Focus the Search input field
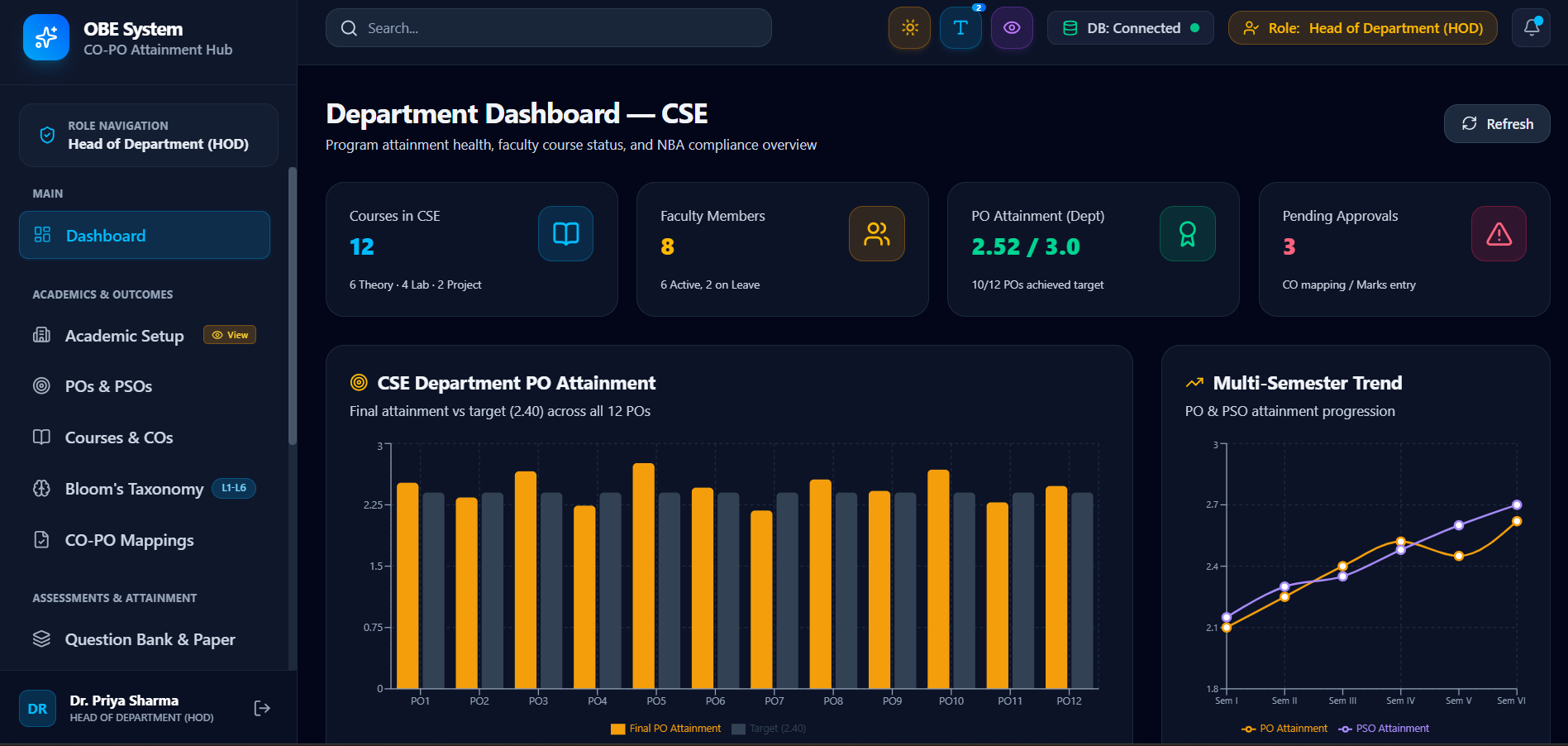The height and width of the screenshot is (746, 1568). (x=549, y=28)
